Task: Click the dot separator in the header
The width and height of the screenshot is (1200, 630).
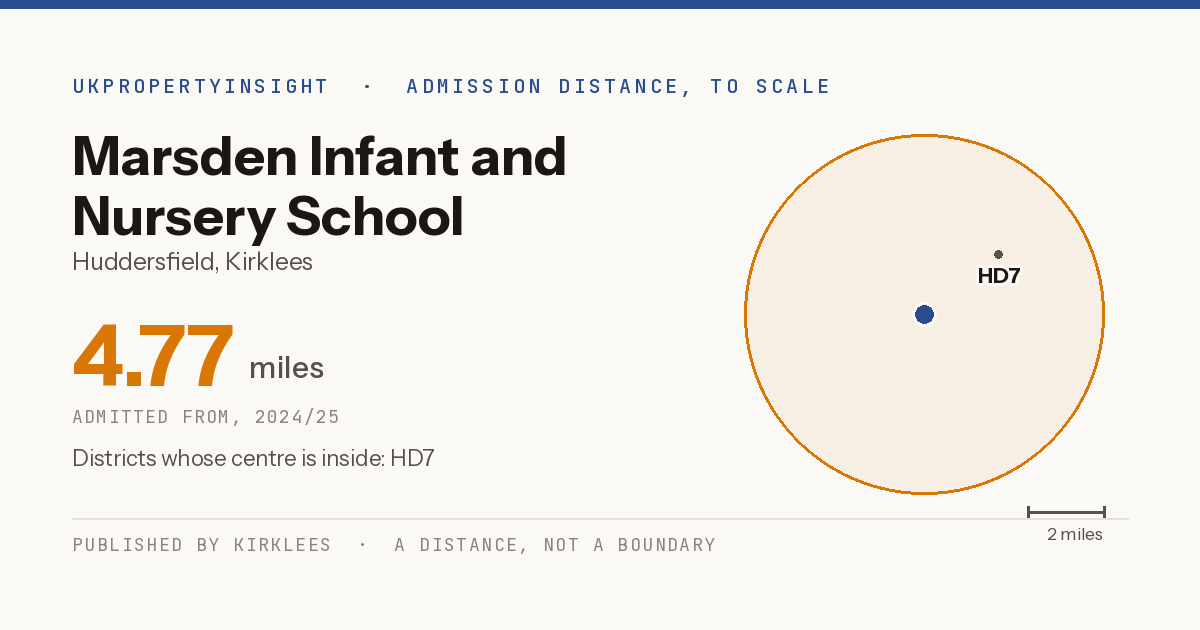Action: [x=367, y=87]
